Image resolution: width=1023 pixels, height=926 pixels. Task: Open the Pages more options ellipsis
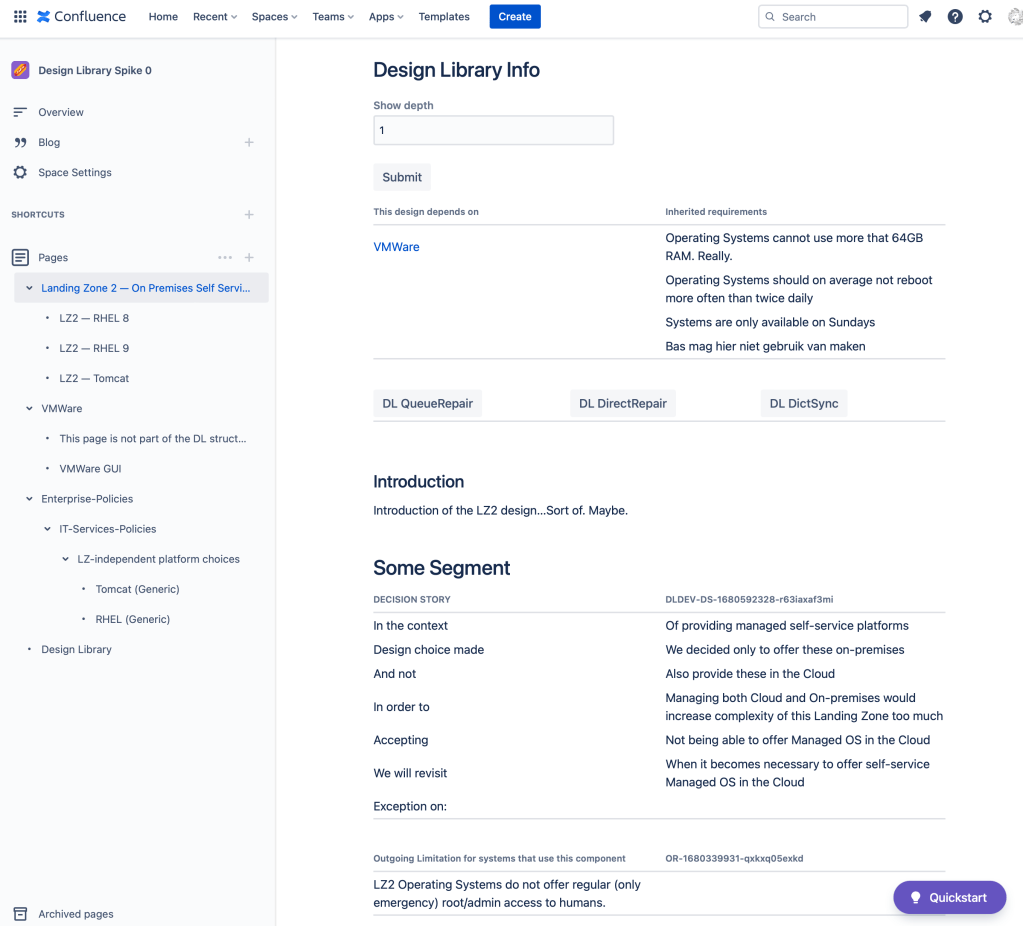click(225, 258)
